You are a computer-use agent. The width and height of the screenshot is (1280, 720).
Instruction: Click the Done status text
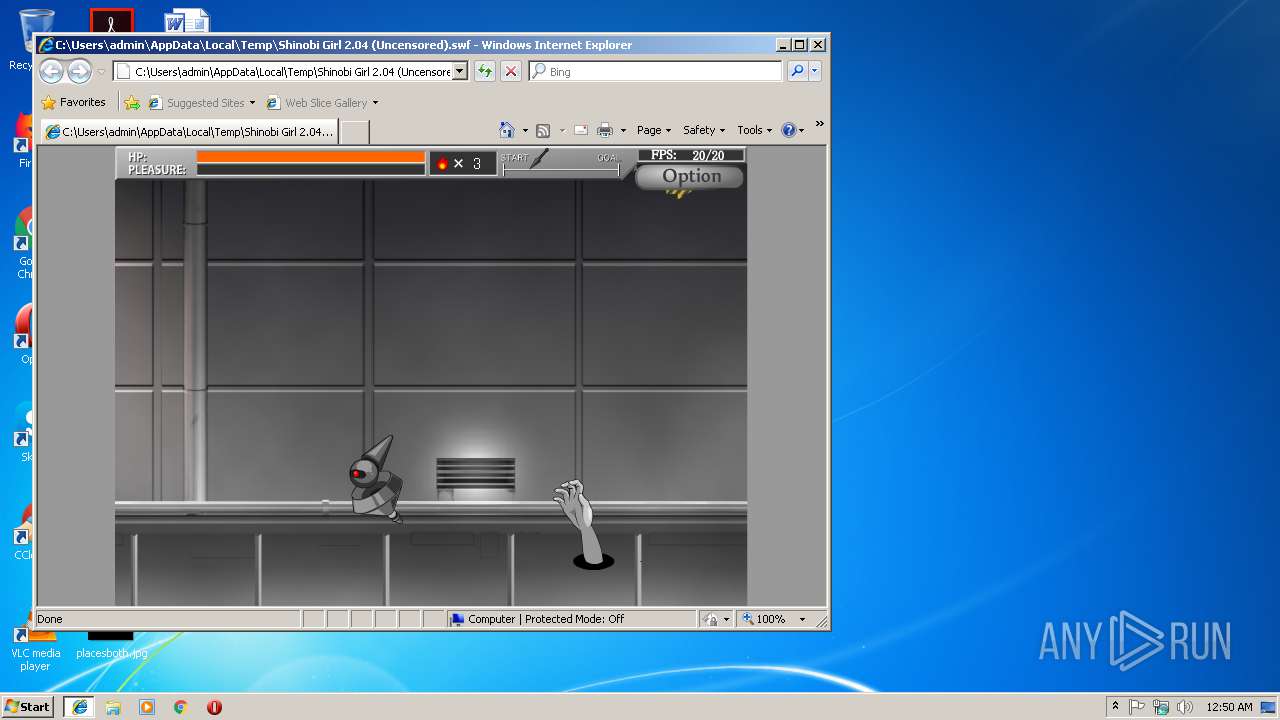(50, 619)
